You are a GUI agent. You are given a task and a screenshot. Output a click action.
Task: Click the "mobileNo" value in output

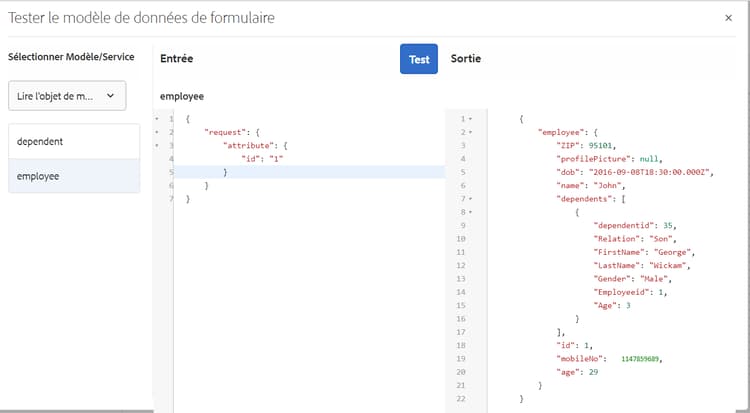click(x=640, y=358)
